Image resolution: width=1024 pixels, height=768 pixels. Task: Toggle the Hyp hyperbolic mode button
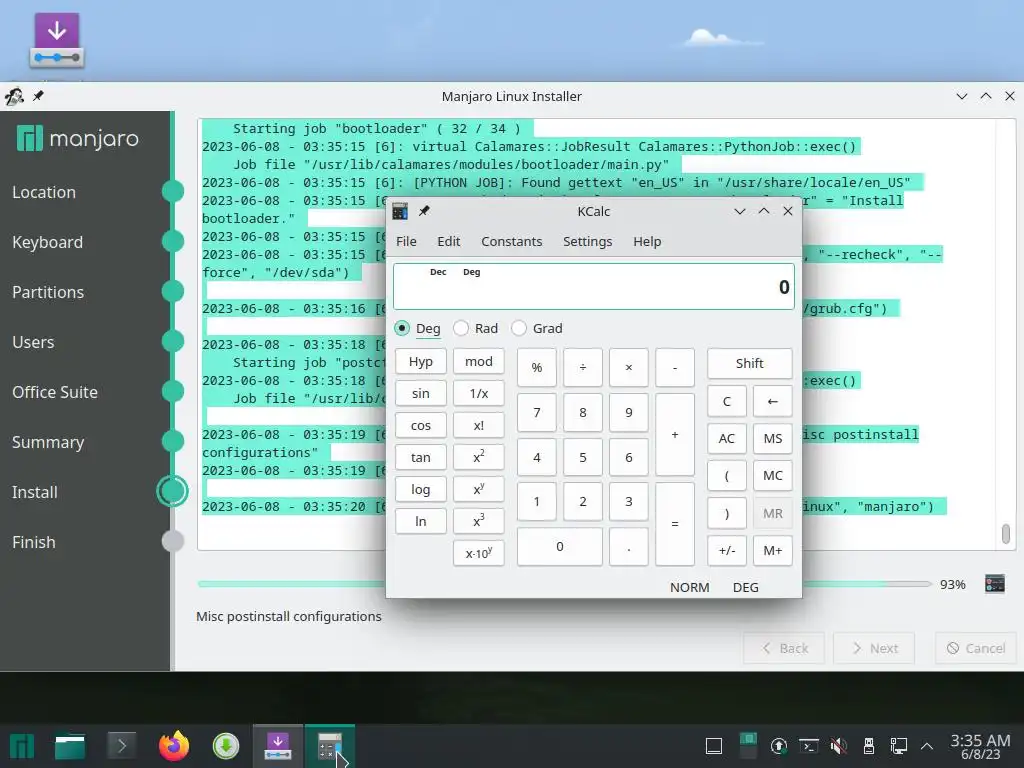421,361
